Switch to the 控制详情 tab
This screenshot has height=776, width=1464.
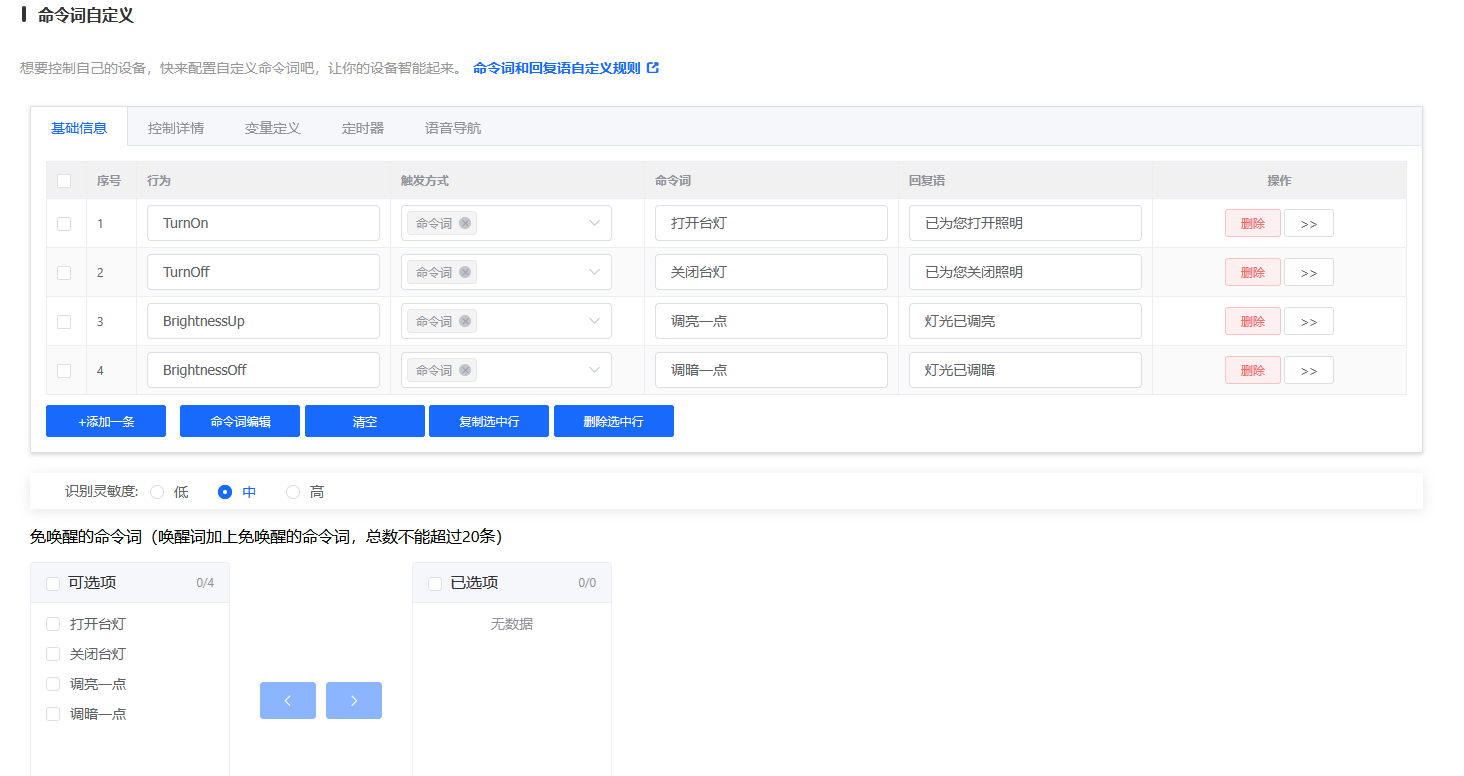176,128
